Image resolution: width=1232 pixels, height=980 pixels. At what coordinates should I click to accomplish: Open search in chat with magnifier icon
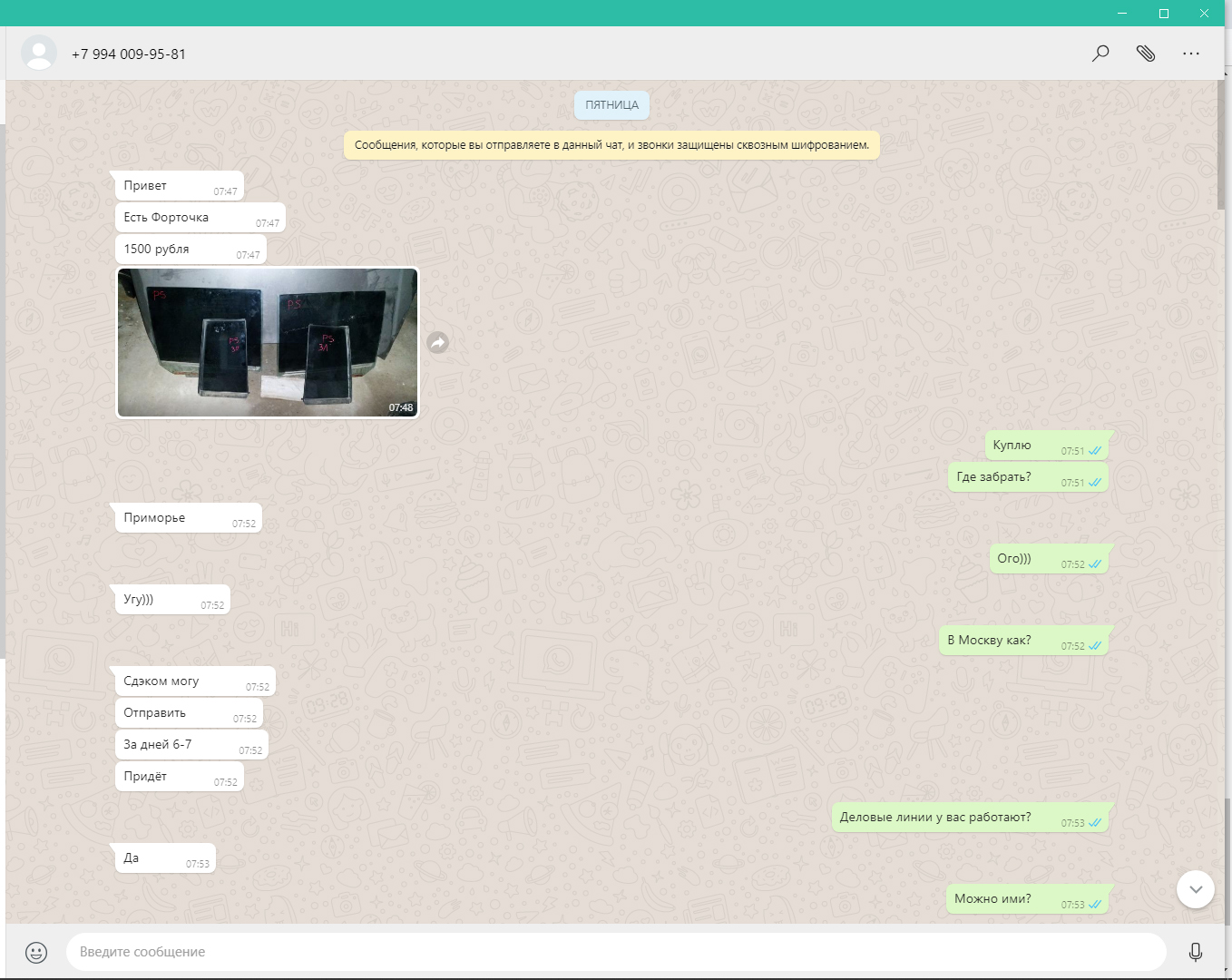point(1100,54)
